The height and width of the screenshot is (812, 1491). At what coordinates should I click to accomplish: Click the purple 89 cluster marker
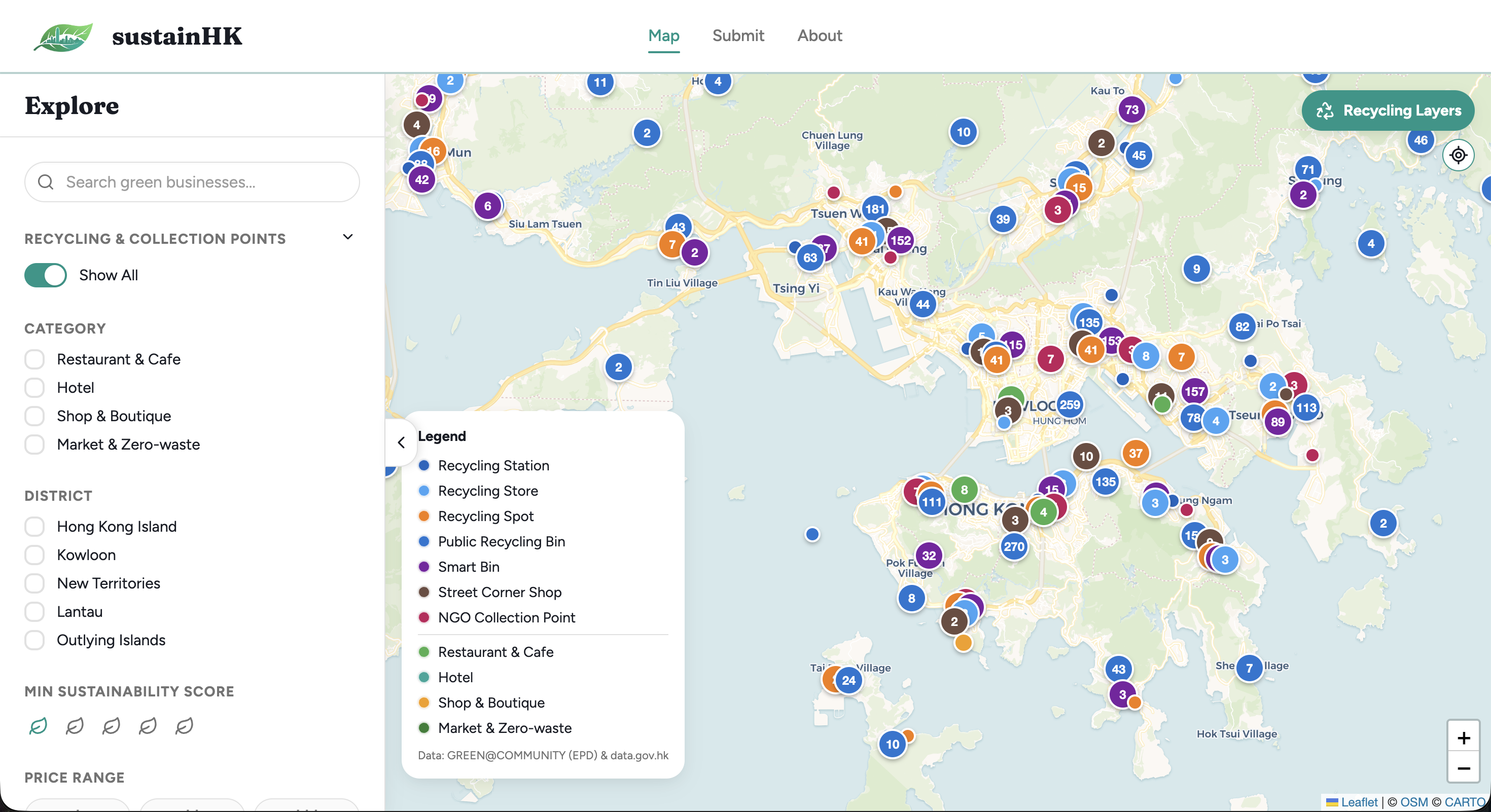pyautogui.click(x=1277, y=422)
